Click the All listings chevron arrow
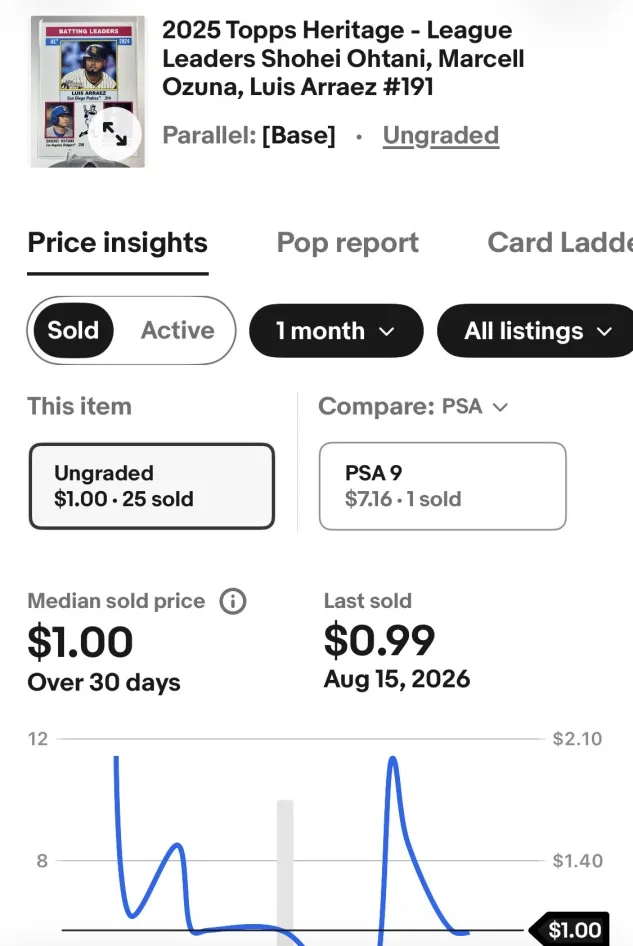633x946 pixels. (604, 331)
